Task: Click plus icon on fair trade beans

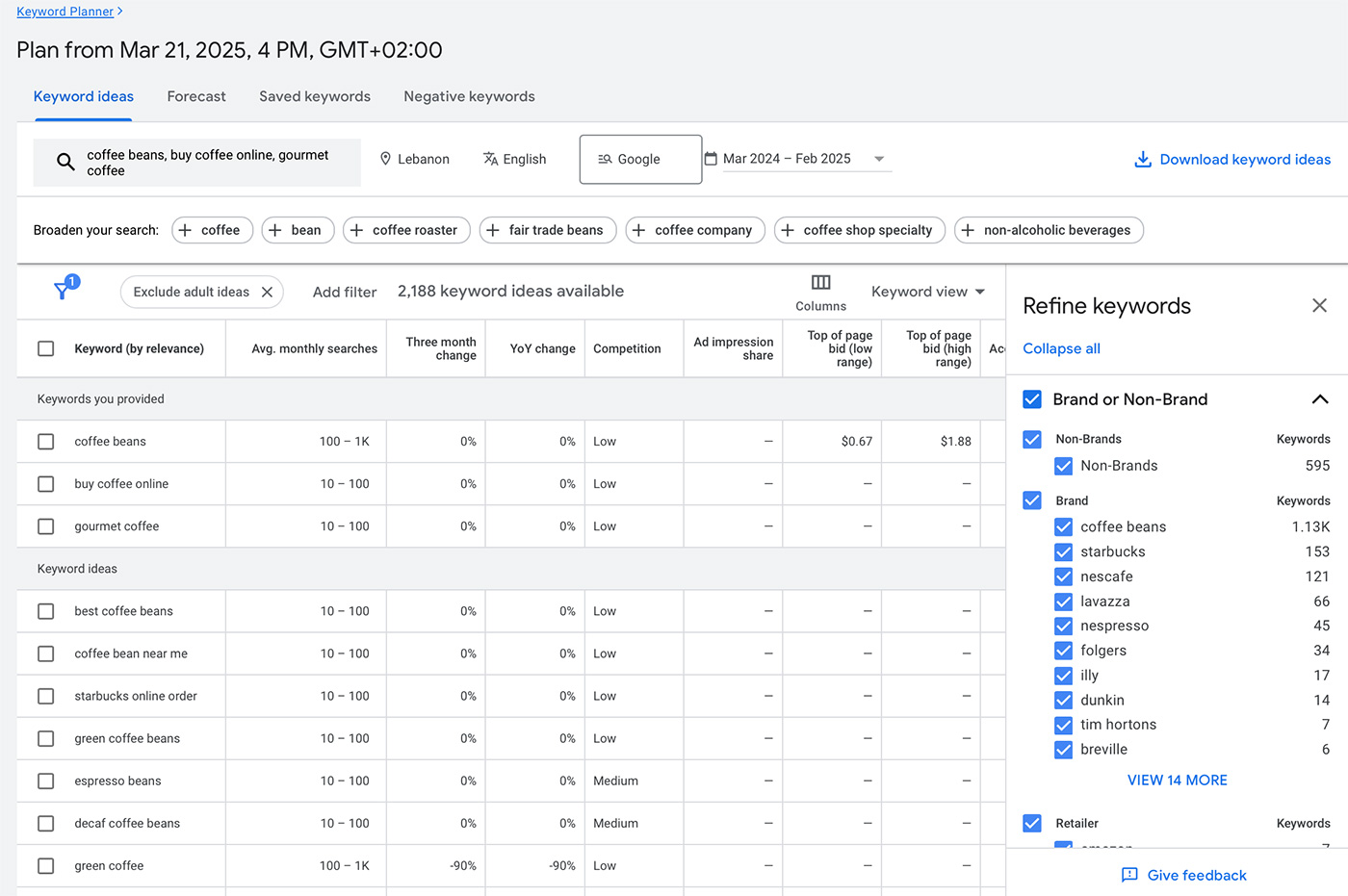Action: tap(493, 230)
